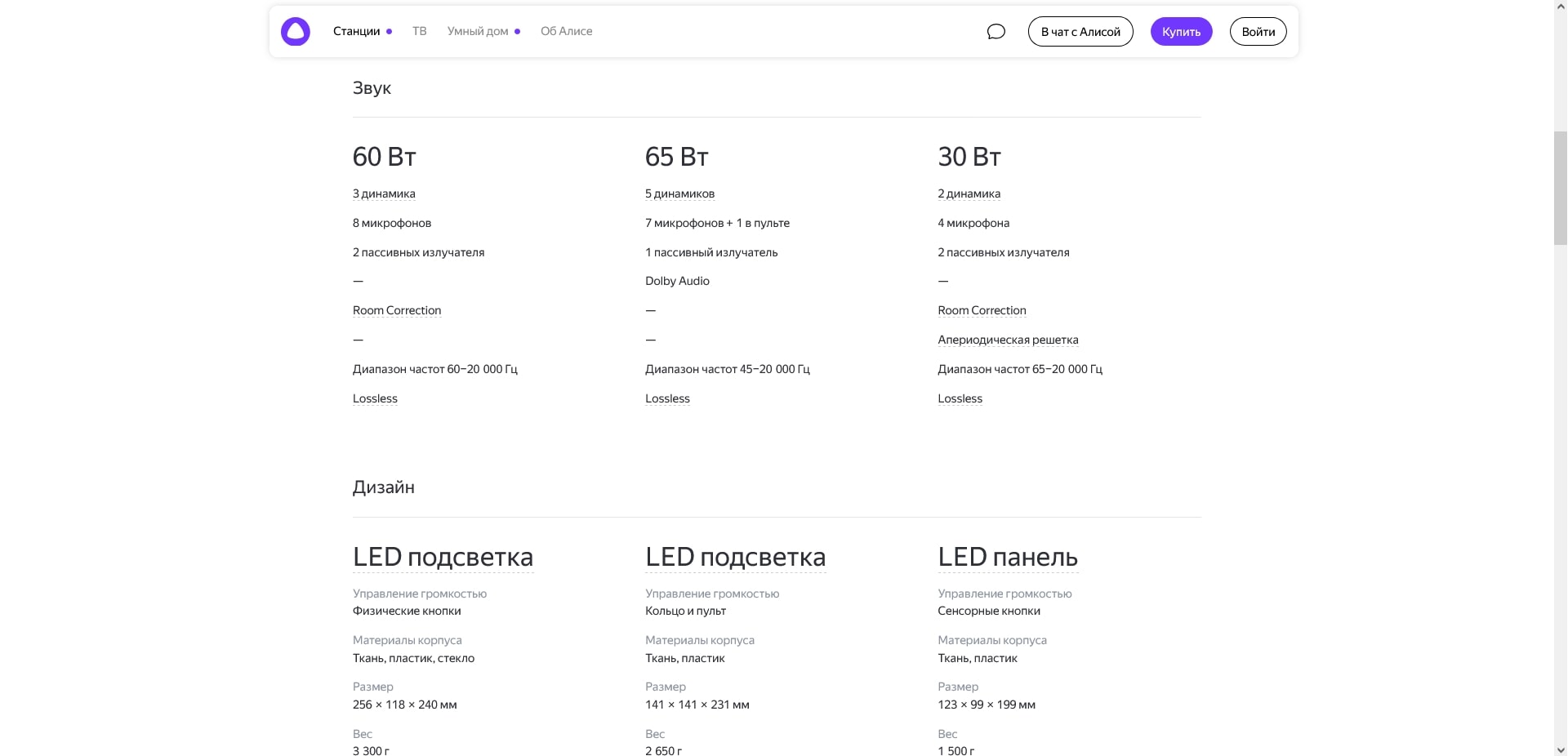Switch to the ТВ section
Viewport: 1568px width, 756px height.
pos(419,31)
